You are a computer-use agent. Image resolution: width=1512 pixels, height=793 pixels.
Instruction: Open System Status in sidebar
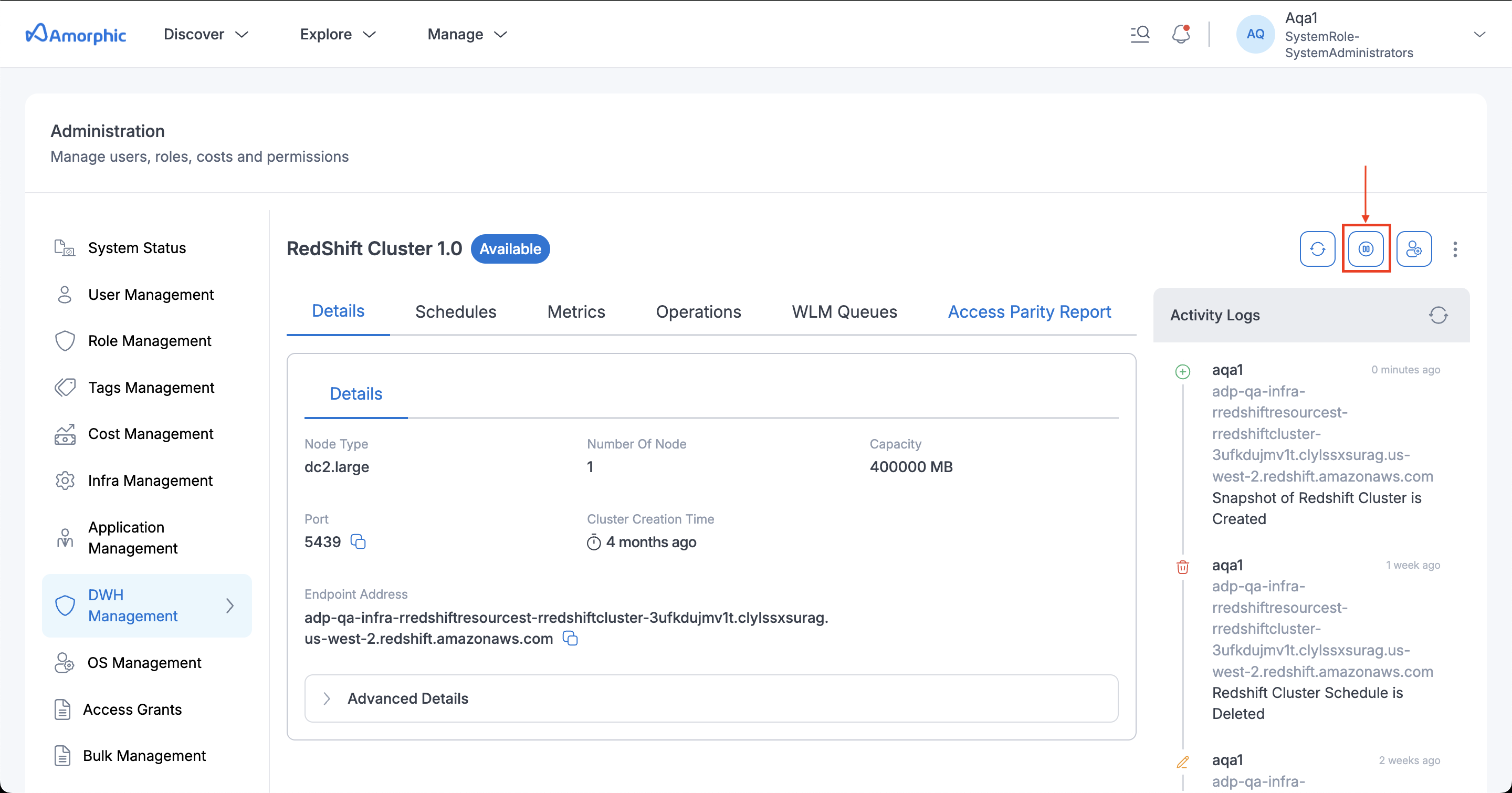136,248
